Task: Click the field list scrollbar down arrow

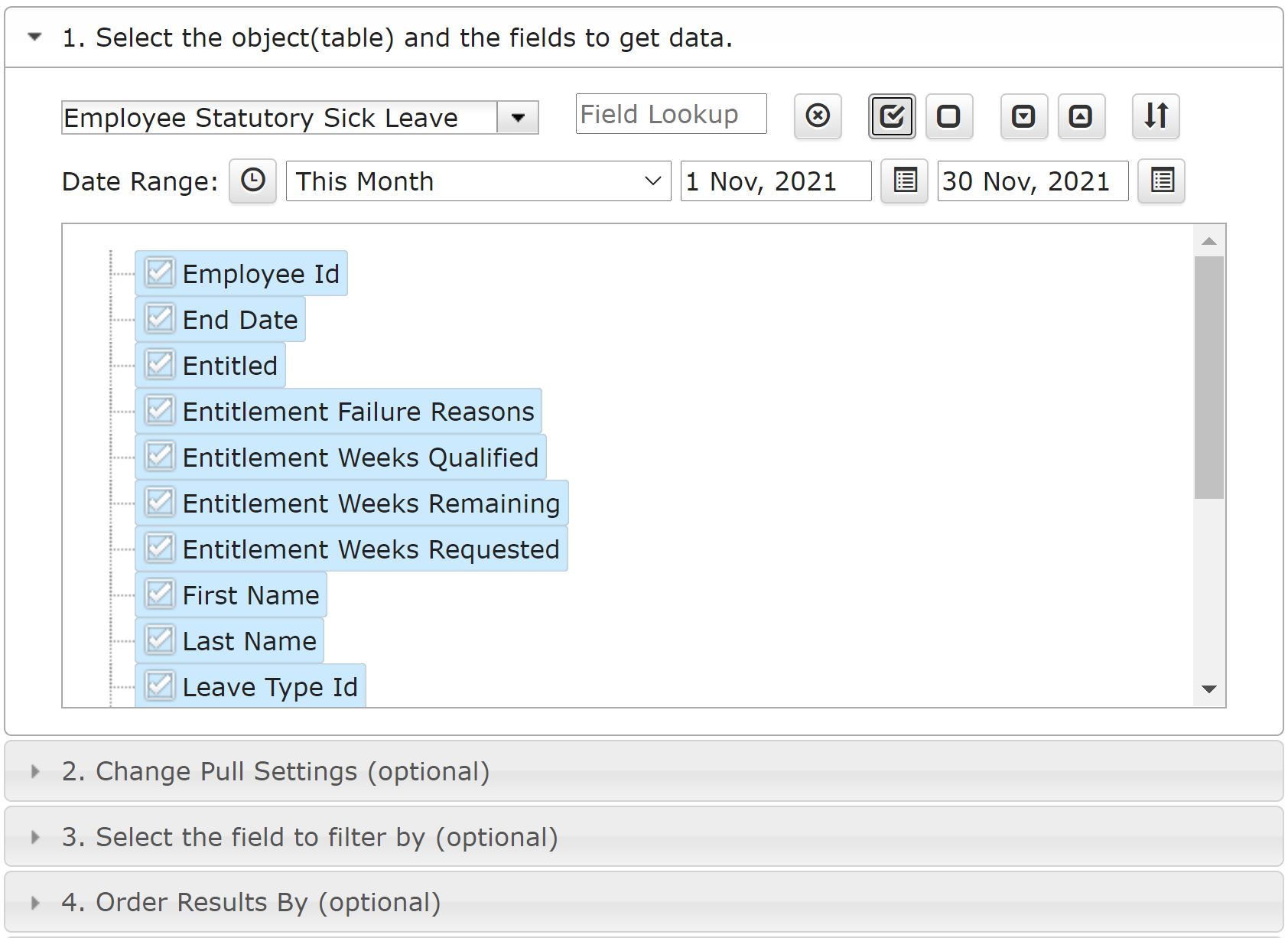Action: point(1209,689)
